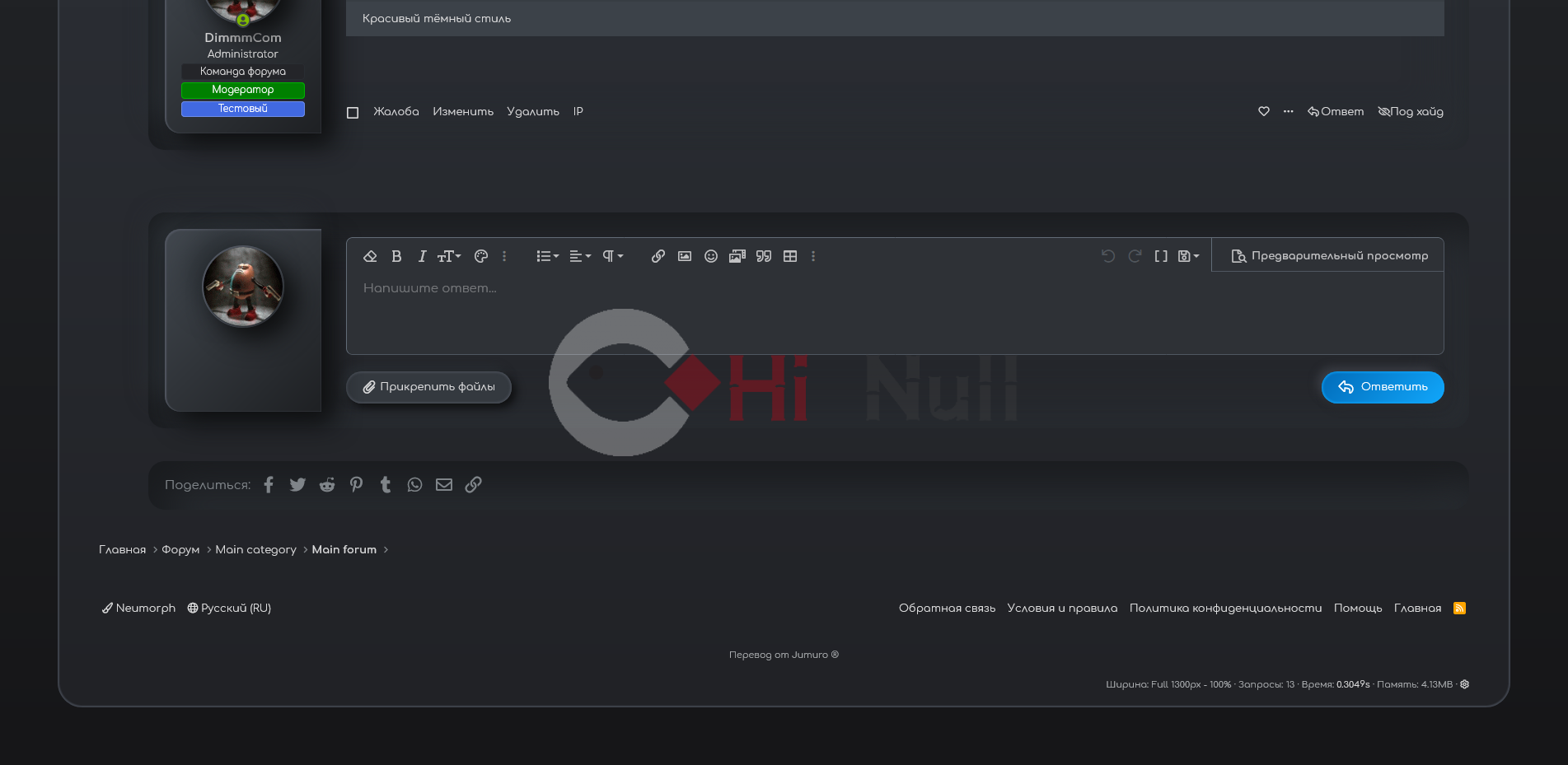Open the smilies picker

coord(711,256)
